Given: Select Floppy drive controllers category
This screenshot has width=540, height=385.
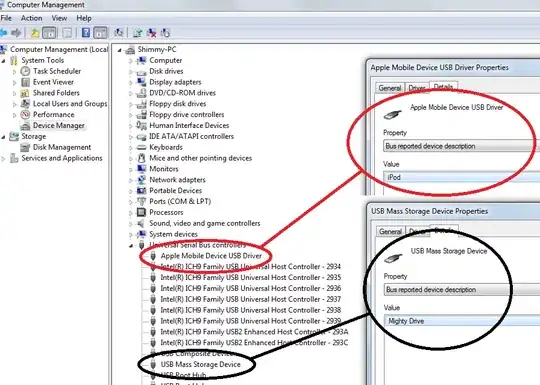Looking at the screenshot, I should [187, 115].
